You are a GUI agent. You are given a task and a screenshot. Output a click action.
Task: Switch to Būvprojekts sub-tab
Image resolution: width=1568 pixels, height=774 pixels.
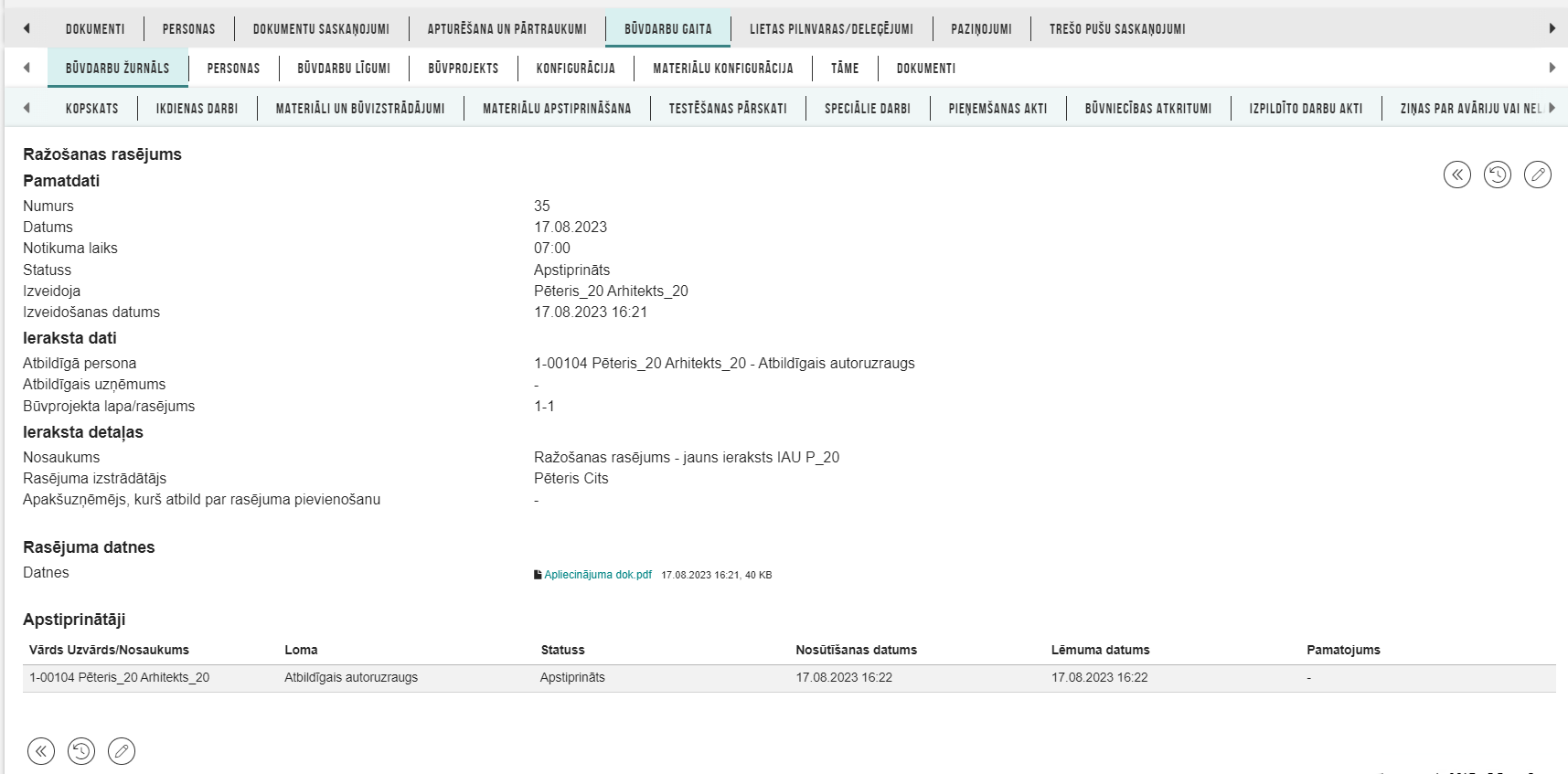point(464,69)
